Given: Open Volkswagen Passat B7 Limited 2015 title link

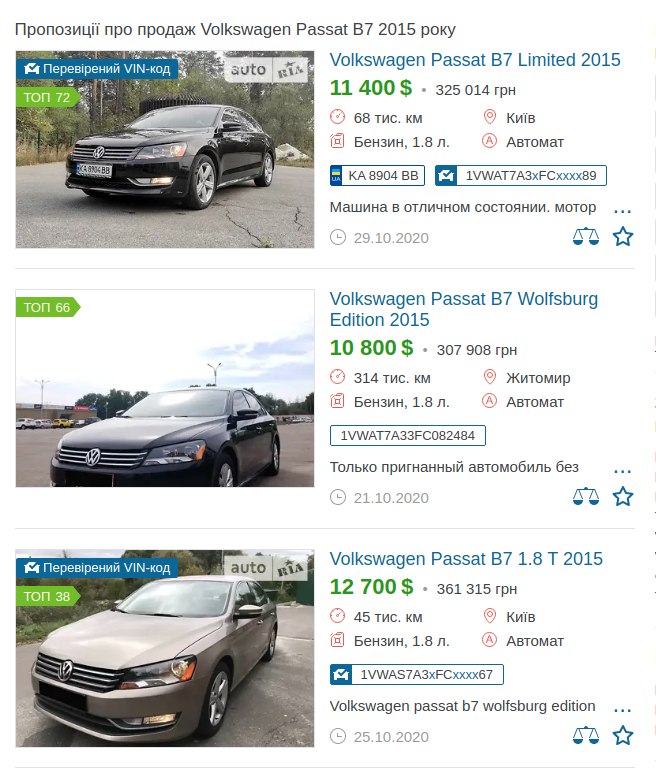Looking at the screenshot, I should (x=475, y=60).
